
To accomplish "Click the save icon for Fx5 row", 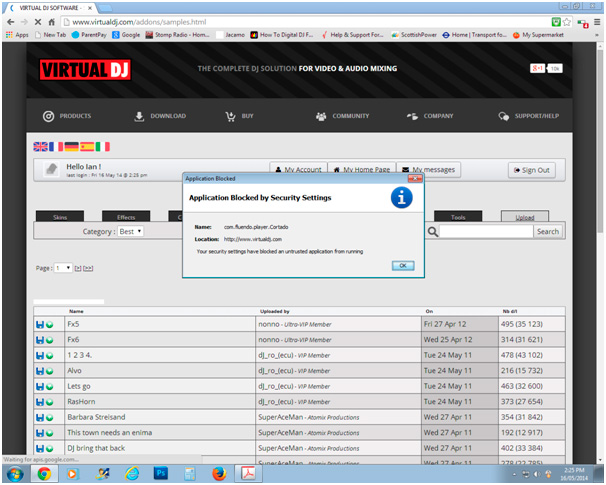I will point(39,325).
